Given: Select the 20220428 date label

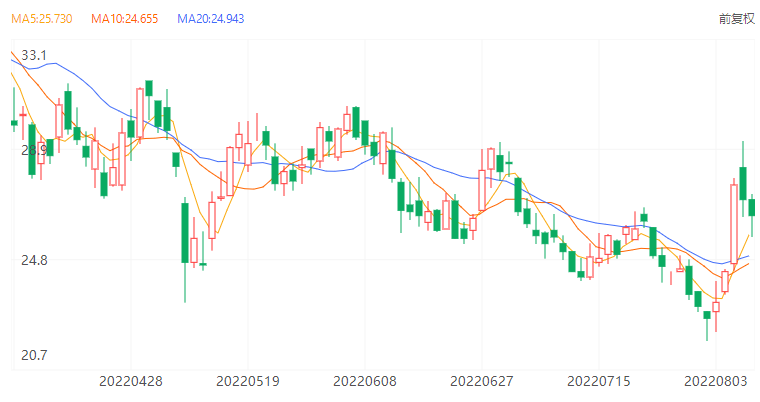Looking at the screenshot, I should tap(131, 382).
